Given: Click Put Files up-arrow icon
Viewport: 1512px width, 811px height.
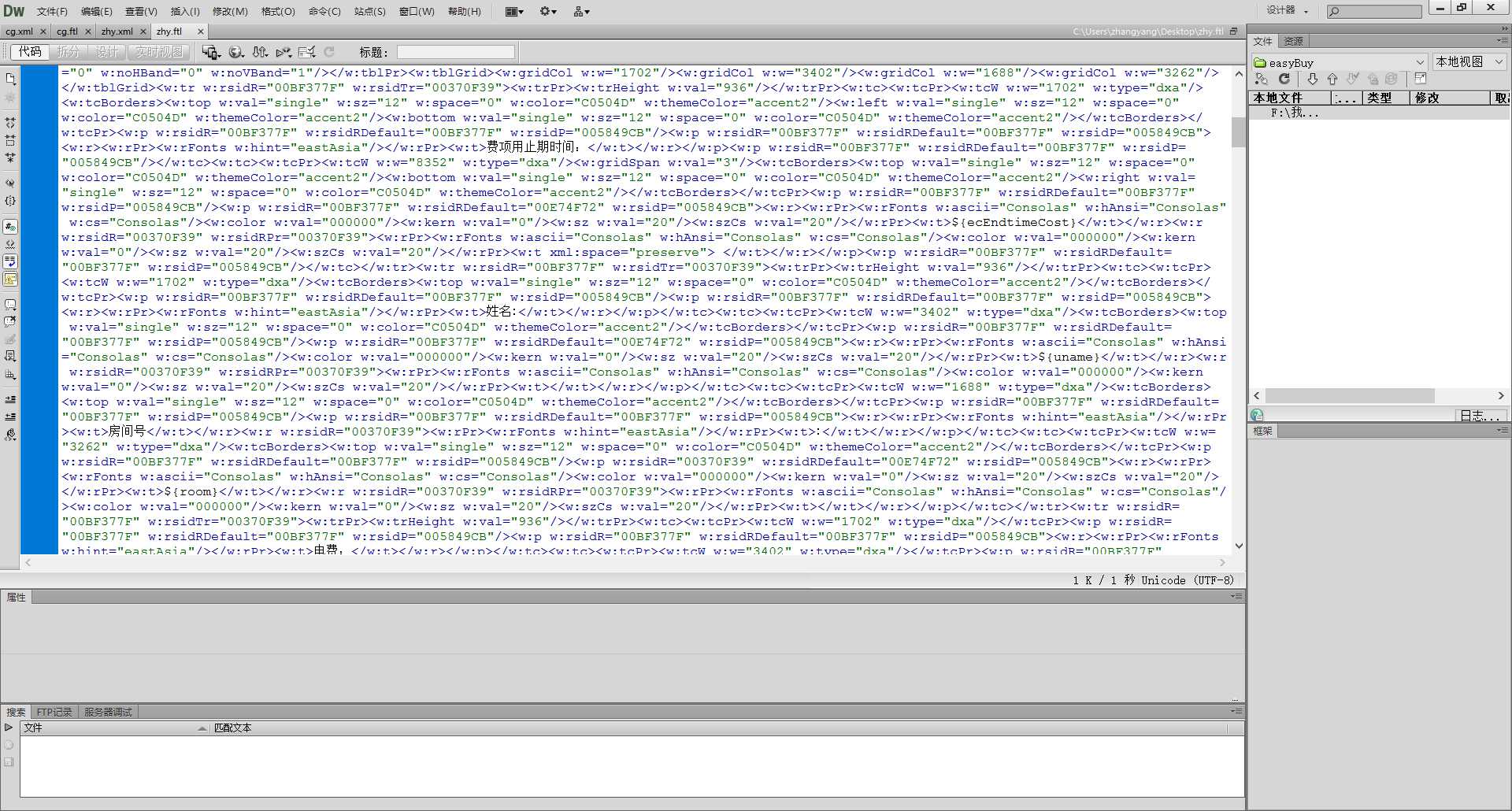Looking at the screenshot, I should pos(1332,79).
